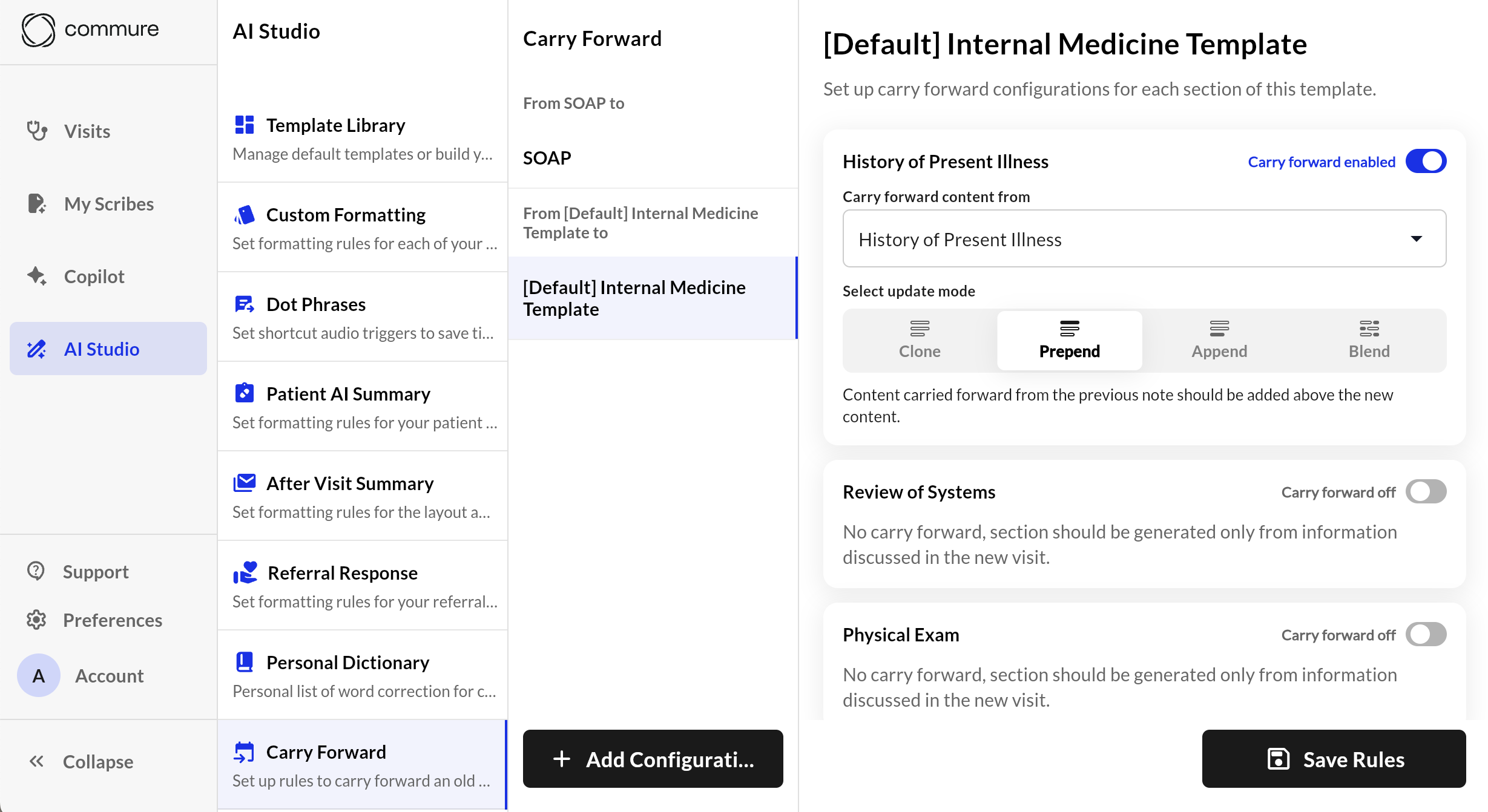The image size is (1488, 812).
Task: Select the Blend update mode
Action: (x=1369, y=340)
